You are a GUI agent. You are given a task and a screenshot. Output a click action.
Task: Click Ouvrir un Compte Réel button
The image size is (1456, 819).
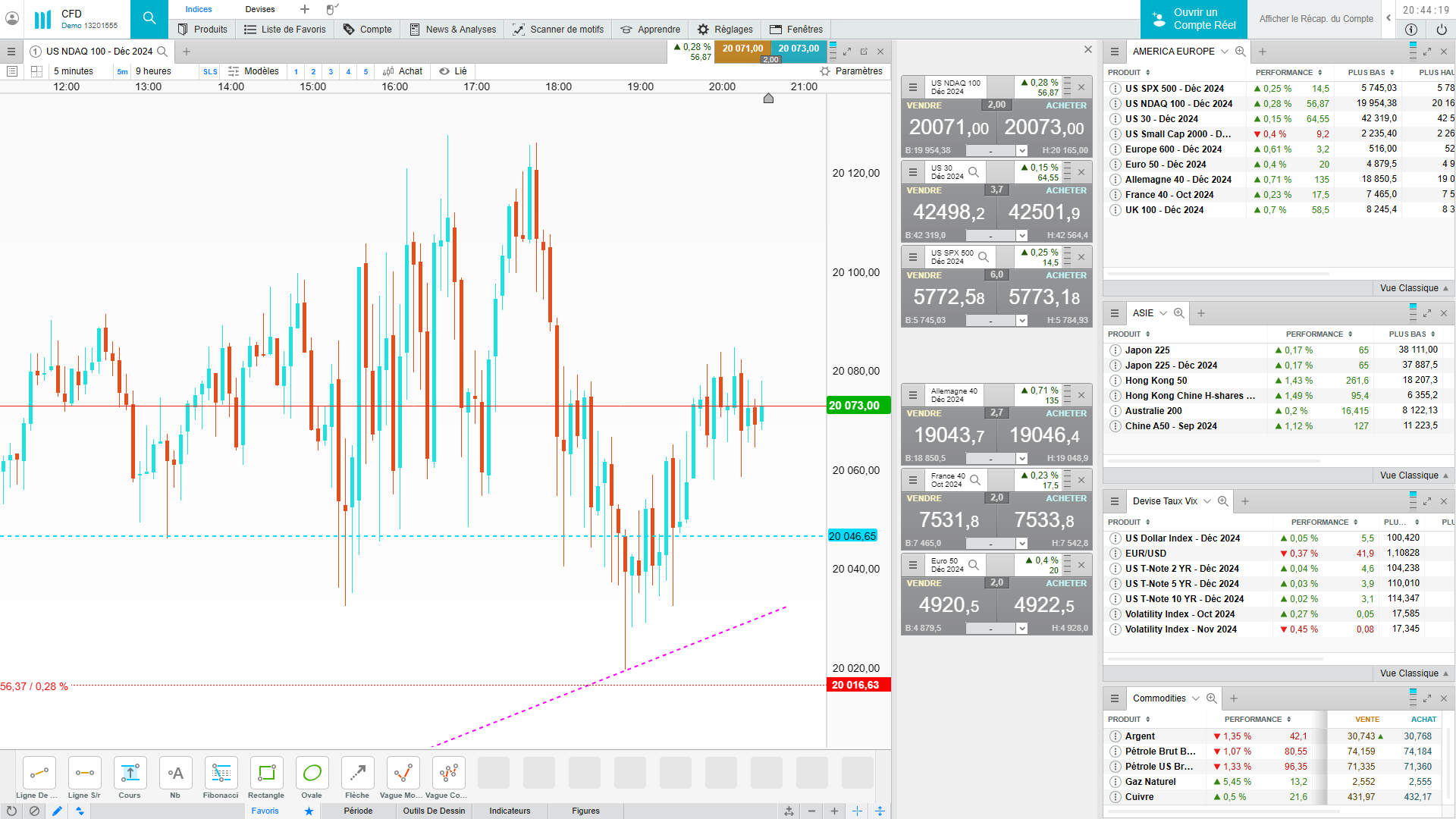pyautogui.click(x=1194, y=19)
